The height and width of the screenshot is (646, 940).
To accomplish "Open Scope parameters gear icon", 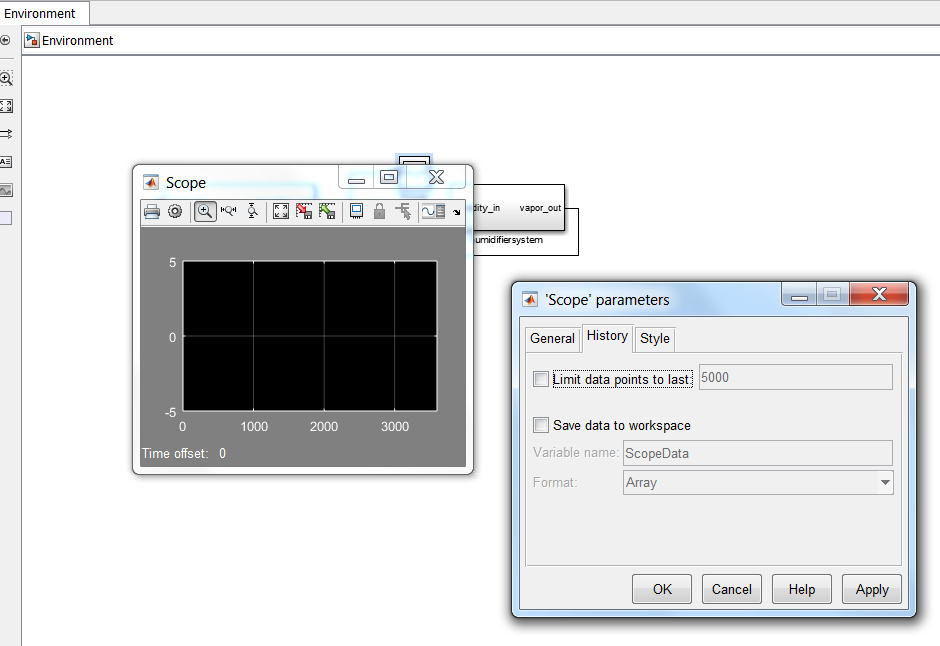I will (175, 211).
